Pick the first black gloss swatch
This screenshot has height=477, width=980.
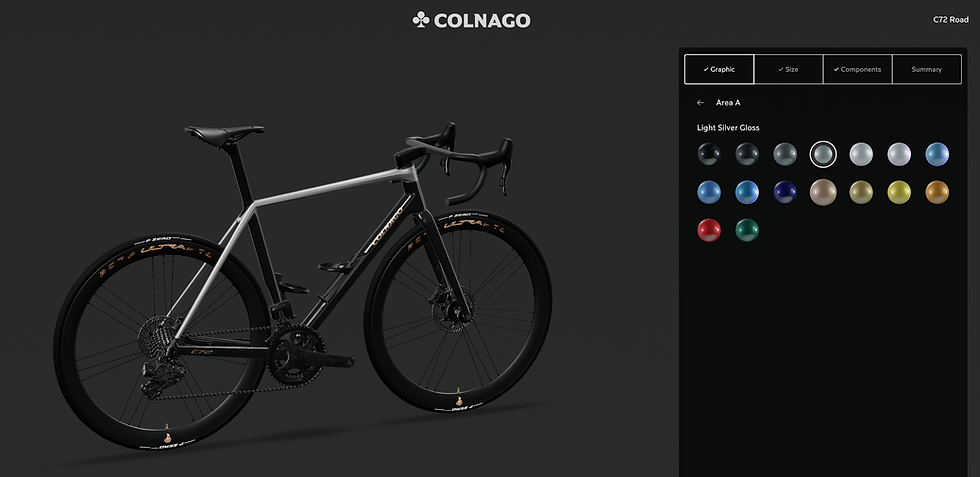point(709,154)
